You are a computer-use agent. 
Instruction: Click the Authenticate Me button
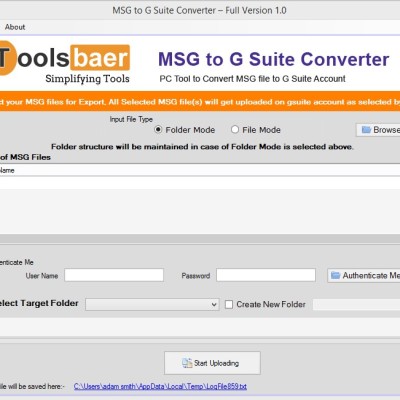(364, 275)
